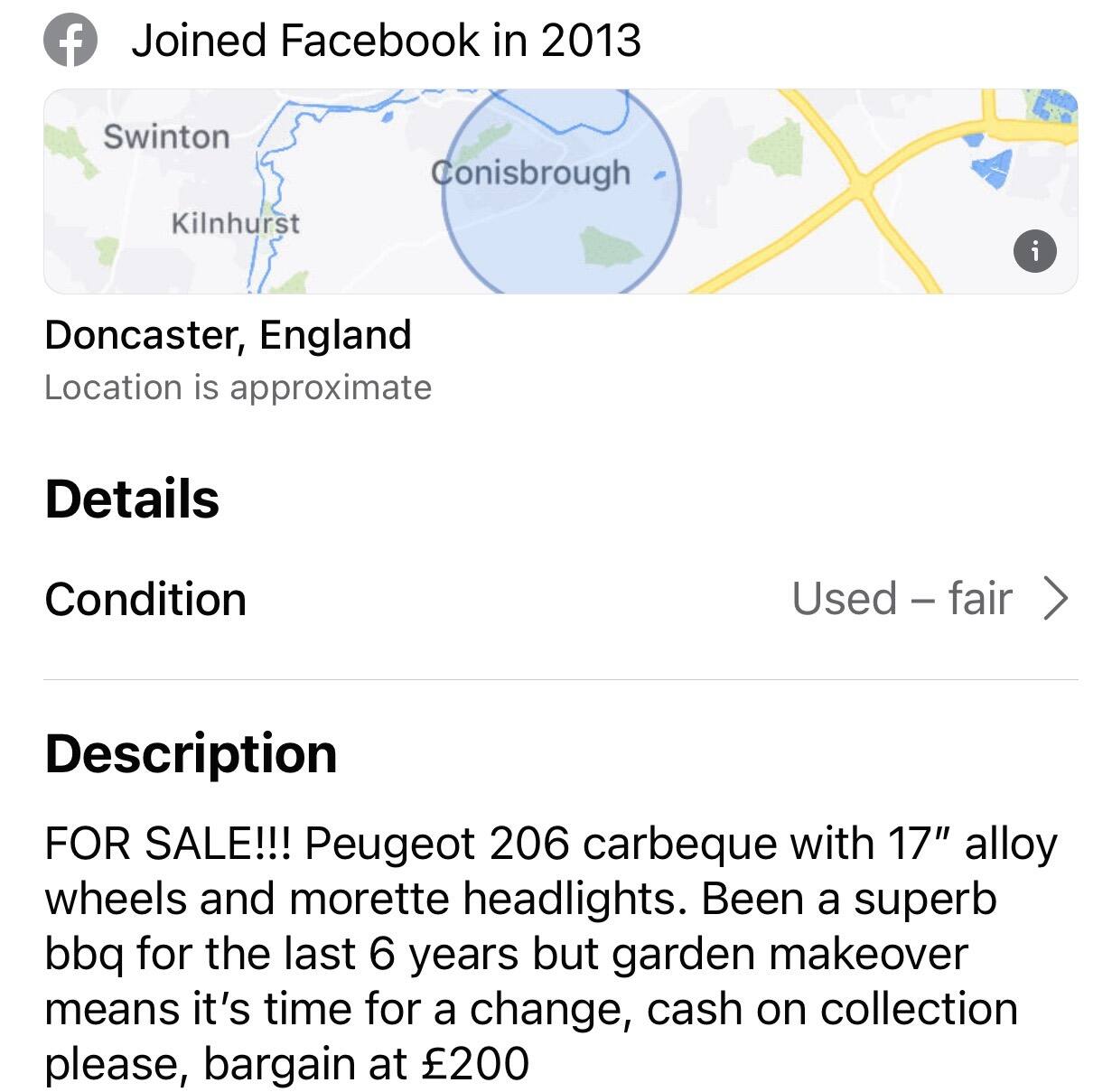Click the Description section heading
This screenshot has height=1092, width=1112.
191,753
